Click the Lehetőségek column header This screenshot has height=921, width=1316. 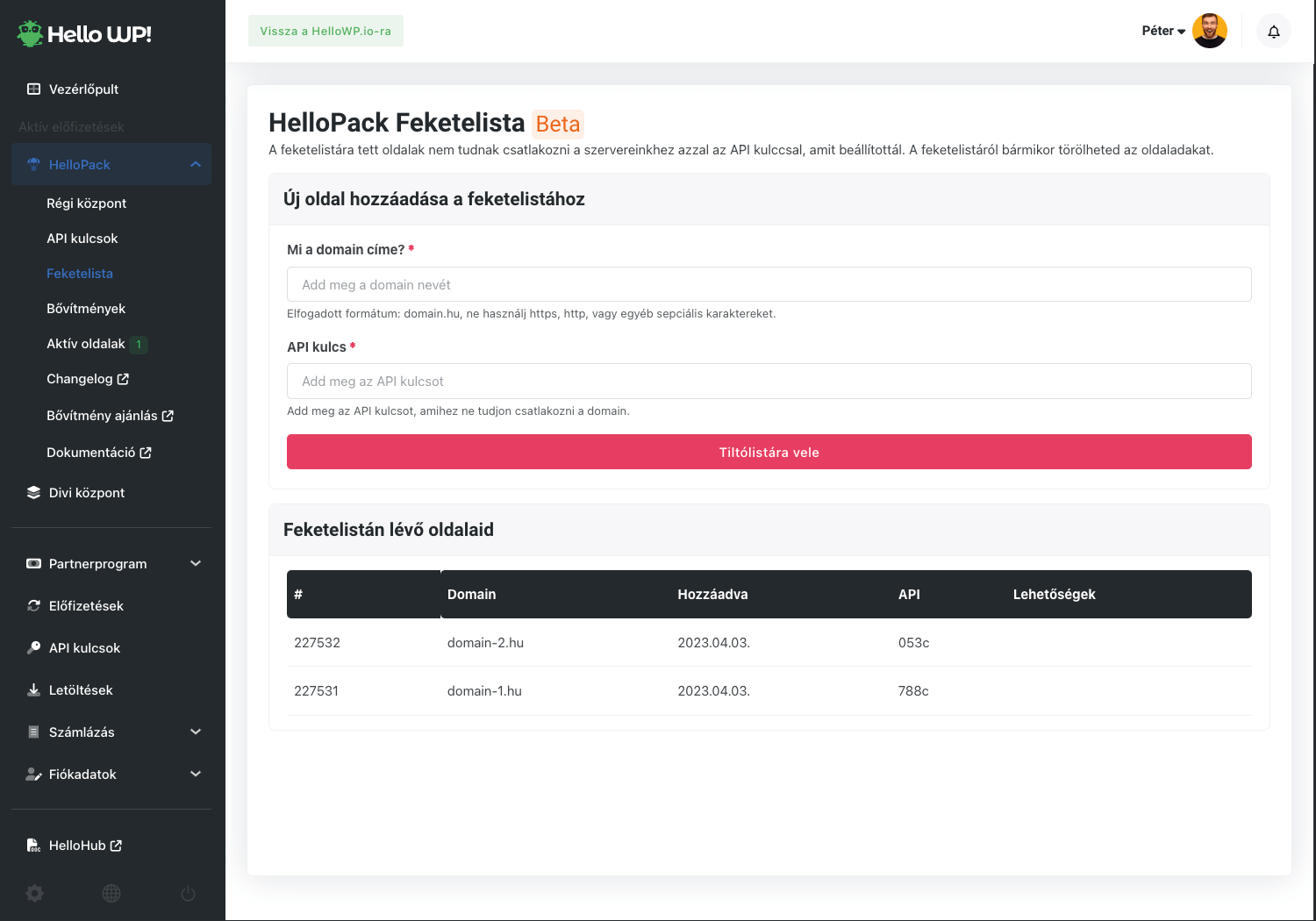point(1054,594)
